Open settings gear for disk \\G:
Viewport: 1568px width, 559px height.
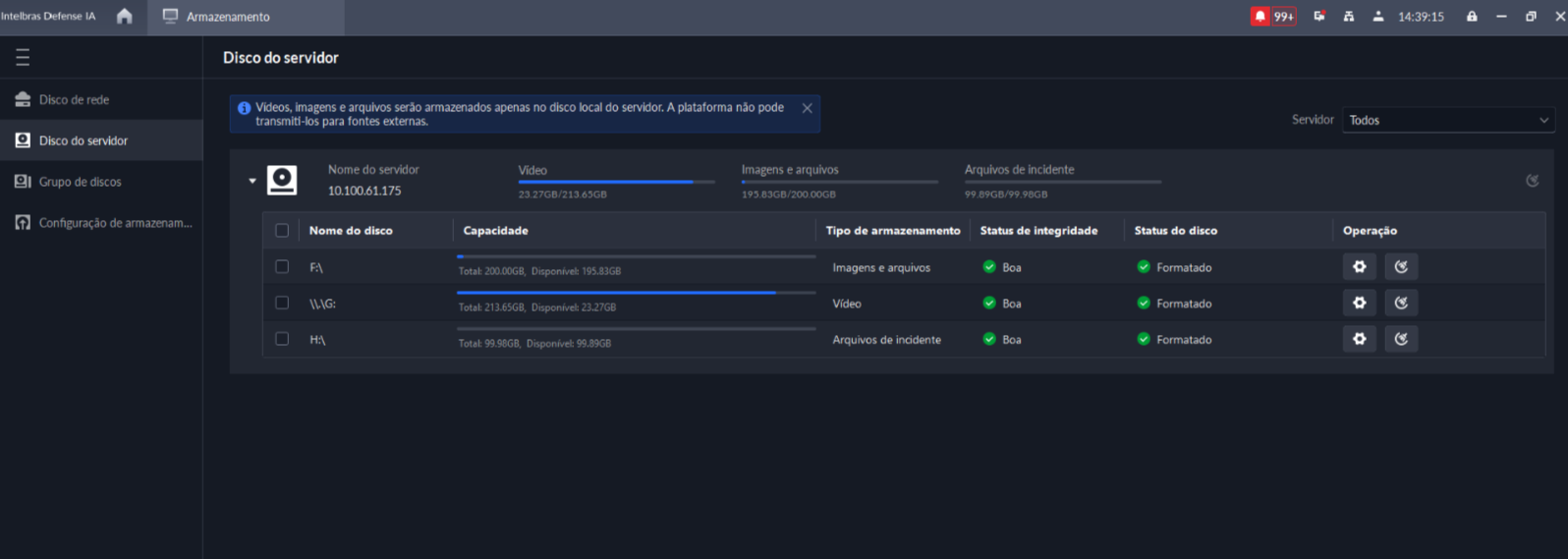[1359, 303]
